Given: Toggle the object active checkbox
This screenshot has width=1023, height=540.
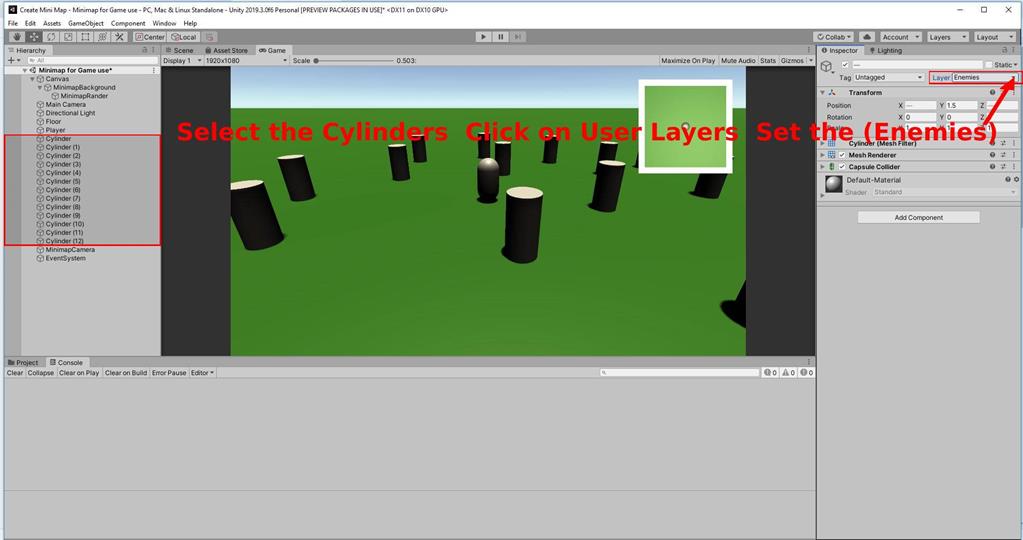Looking at the screenshot, I should (846, 65).
